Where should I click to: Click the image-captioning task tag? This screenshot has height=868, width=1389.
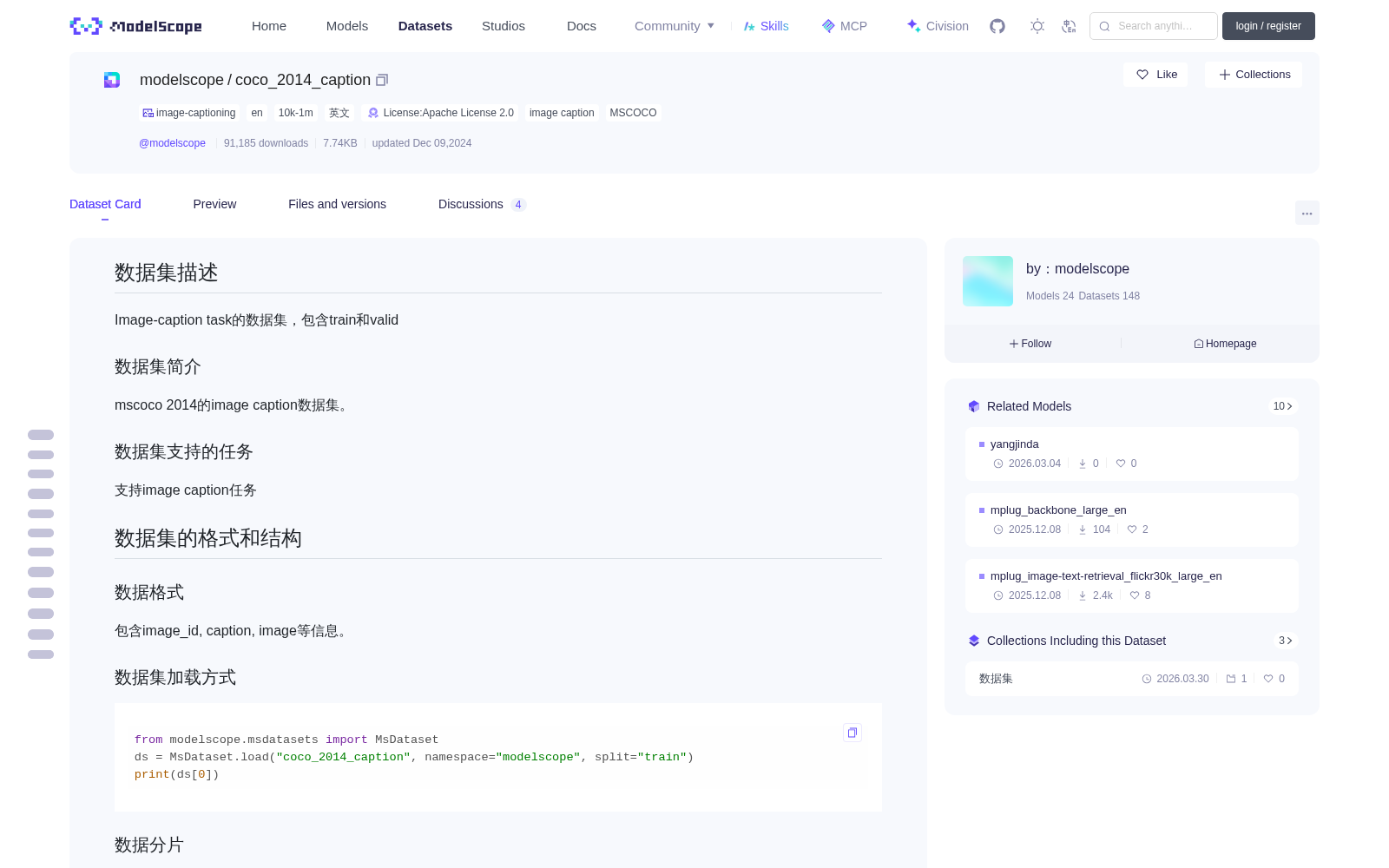[189, 113]
